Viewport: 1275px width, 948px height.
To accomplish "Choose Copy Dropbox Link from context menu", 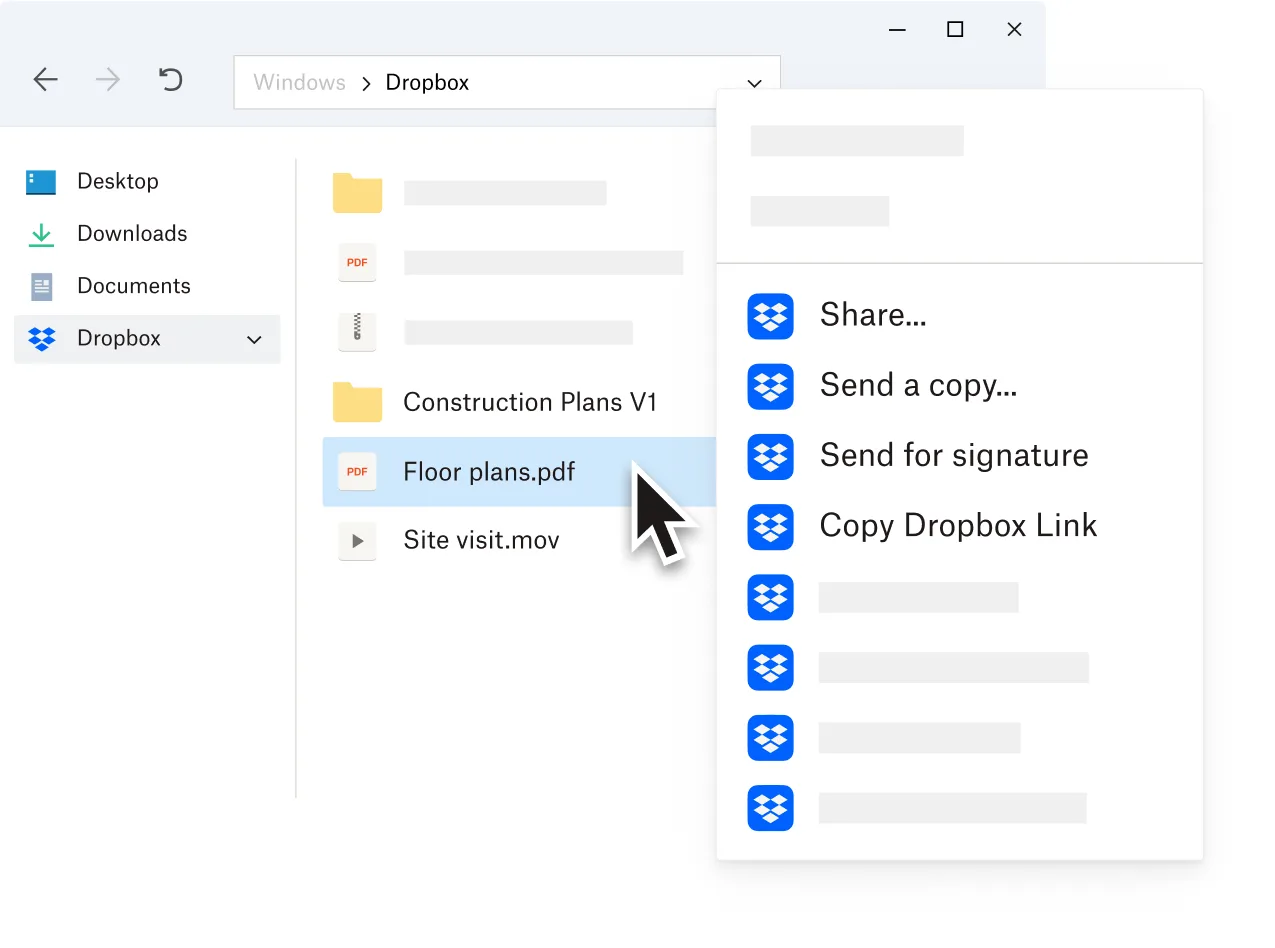I will point(958,526).
